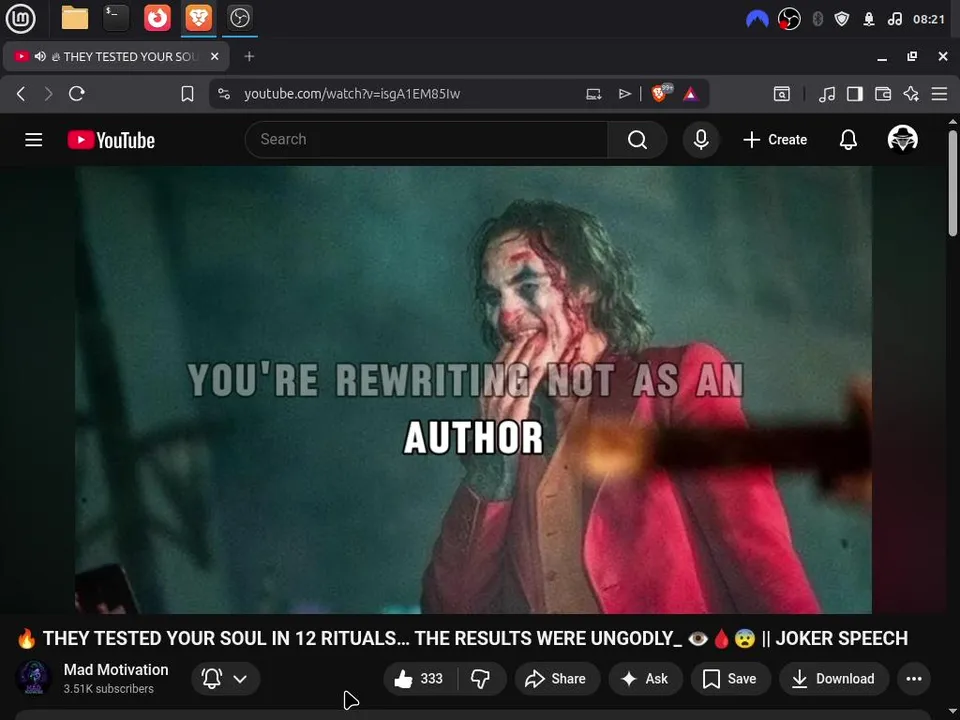The width and height of the screenshot is (960, 720).
Task: Share the Joker speech video
Action: coord(556,678)
